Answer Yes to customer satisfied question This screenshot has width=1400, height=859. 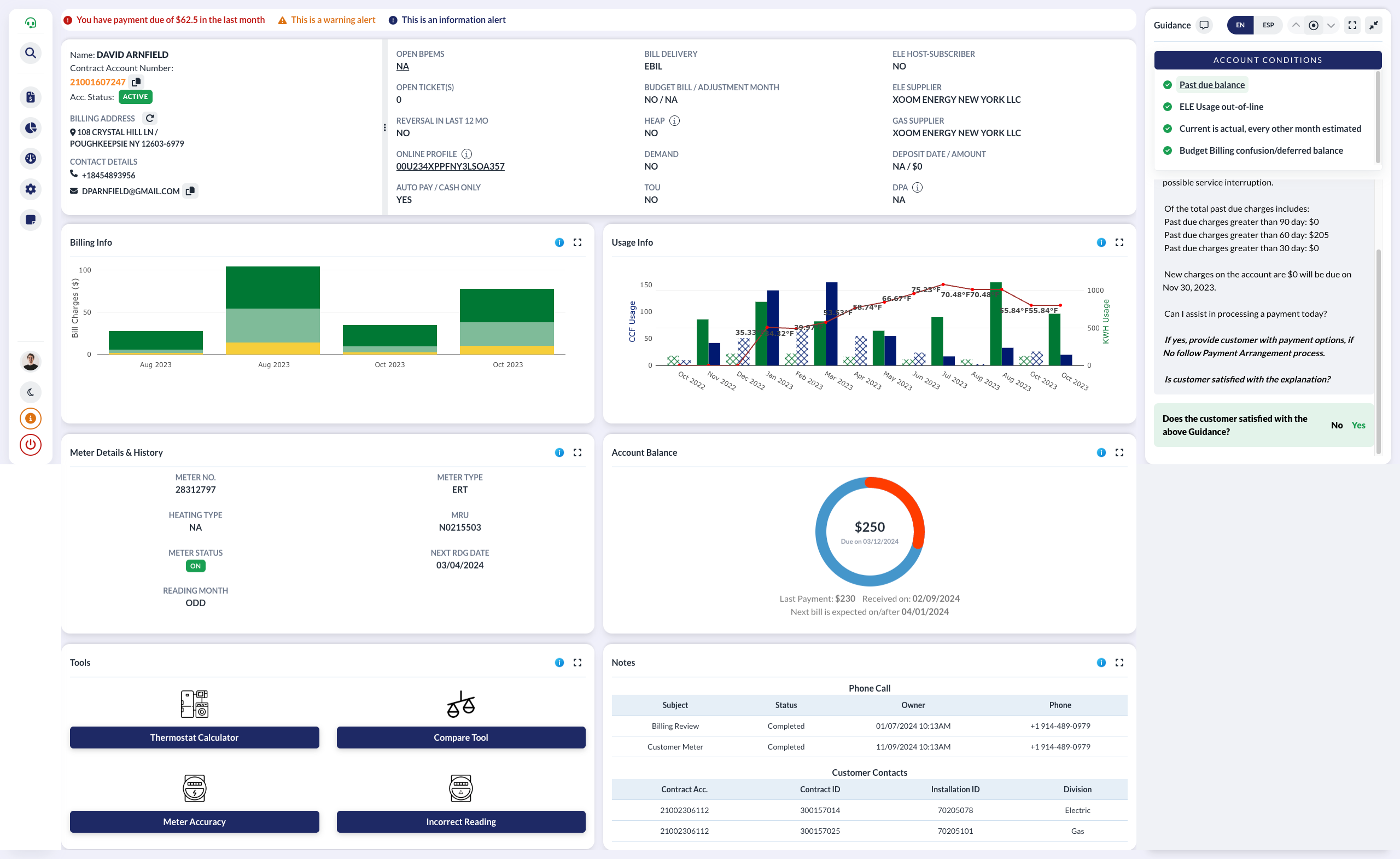click(x=1358, y=425)
